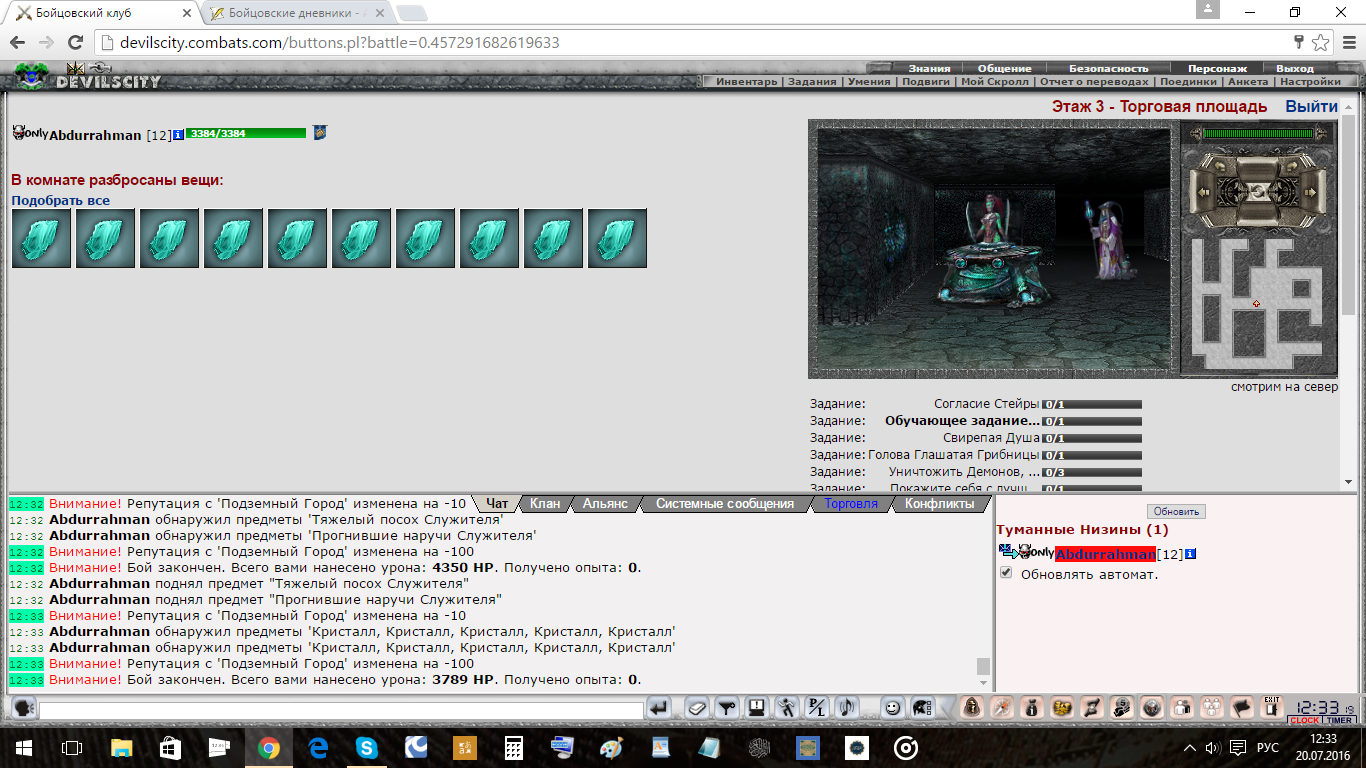Open Skype from the Windows taskbar
The image size is (1366, 768).
point(366,747)
